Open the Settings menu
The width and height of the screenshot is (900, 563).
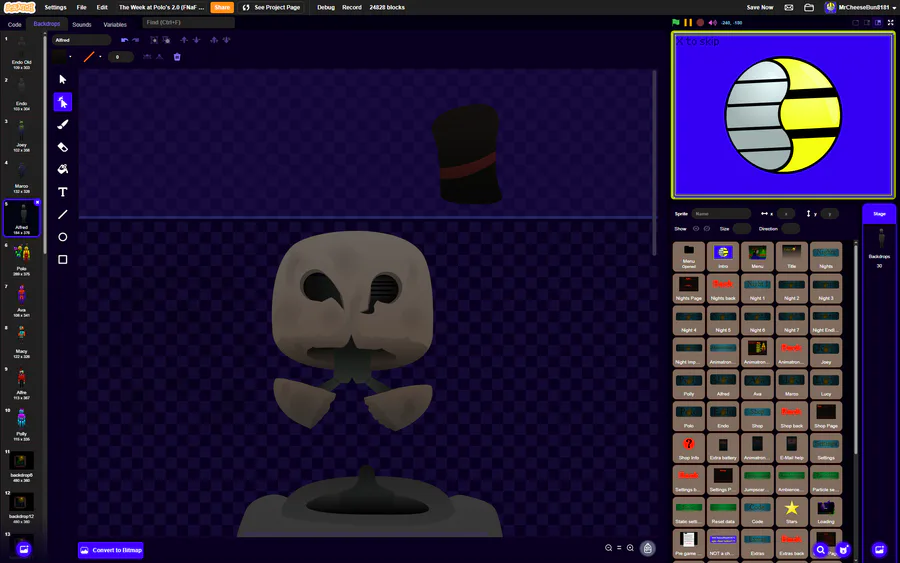[x=55, y=7]
